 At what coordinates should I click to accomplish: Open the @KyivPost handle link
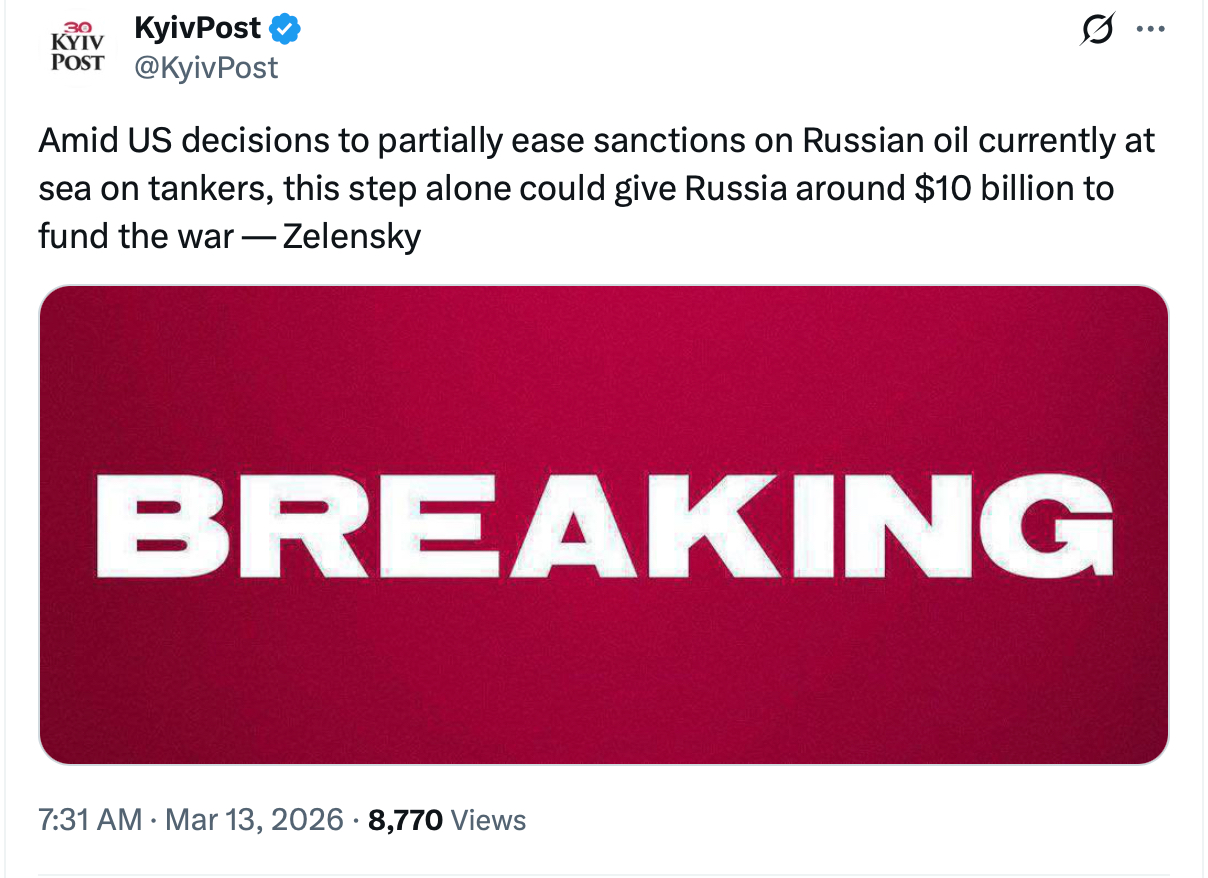[206, 67]
